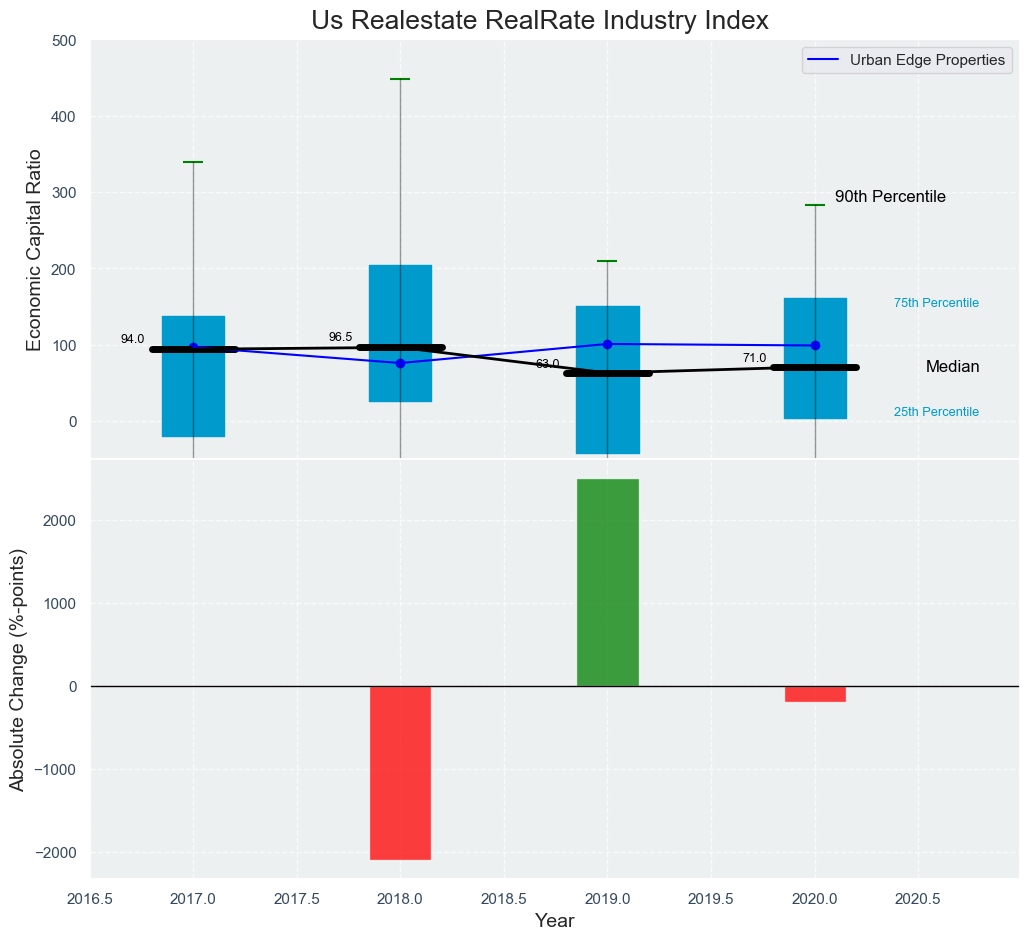Click the 90th Percentile annotation

pyautogui.click(x=890, y=197)
